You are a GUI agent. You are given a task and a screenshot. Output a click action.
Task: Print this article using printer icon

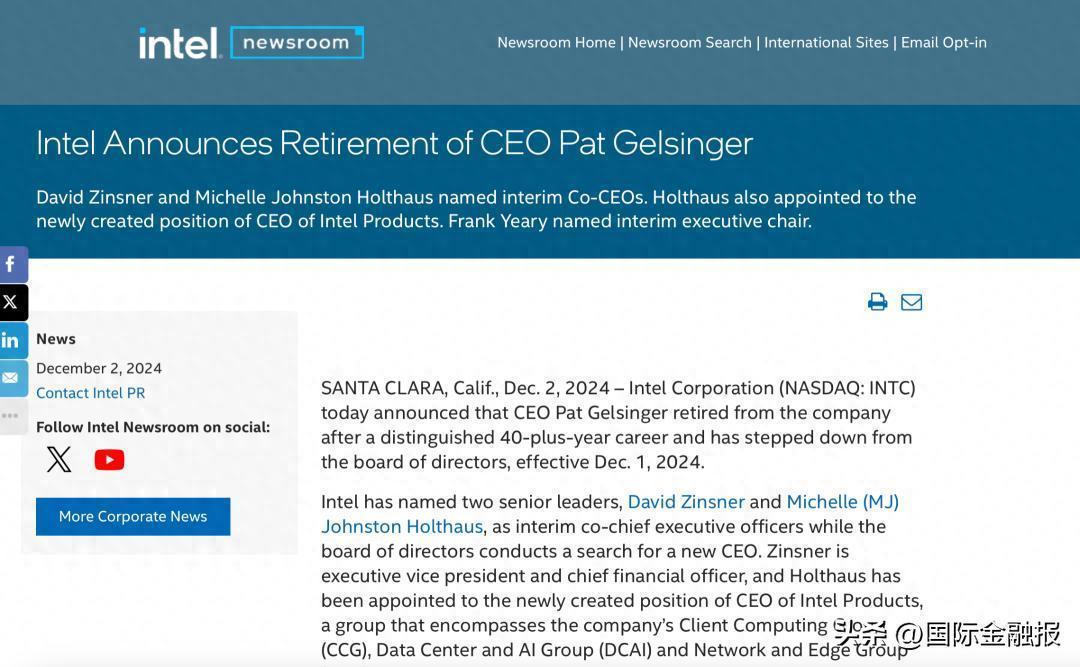[x=878, y=302]
